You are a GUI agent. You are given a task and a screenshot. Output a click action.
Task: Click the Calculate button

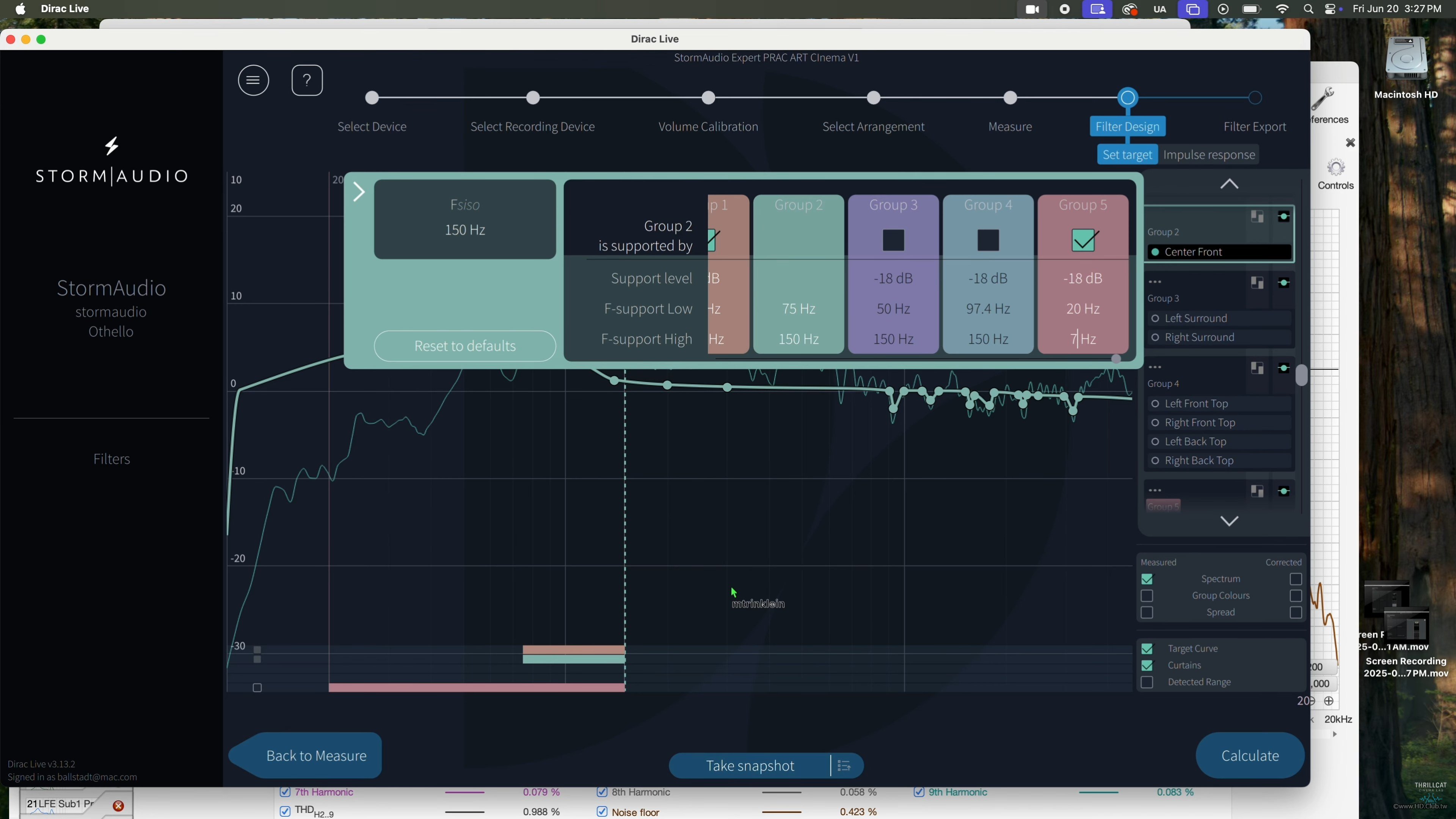click(x=1250, y=756)
